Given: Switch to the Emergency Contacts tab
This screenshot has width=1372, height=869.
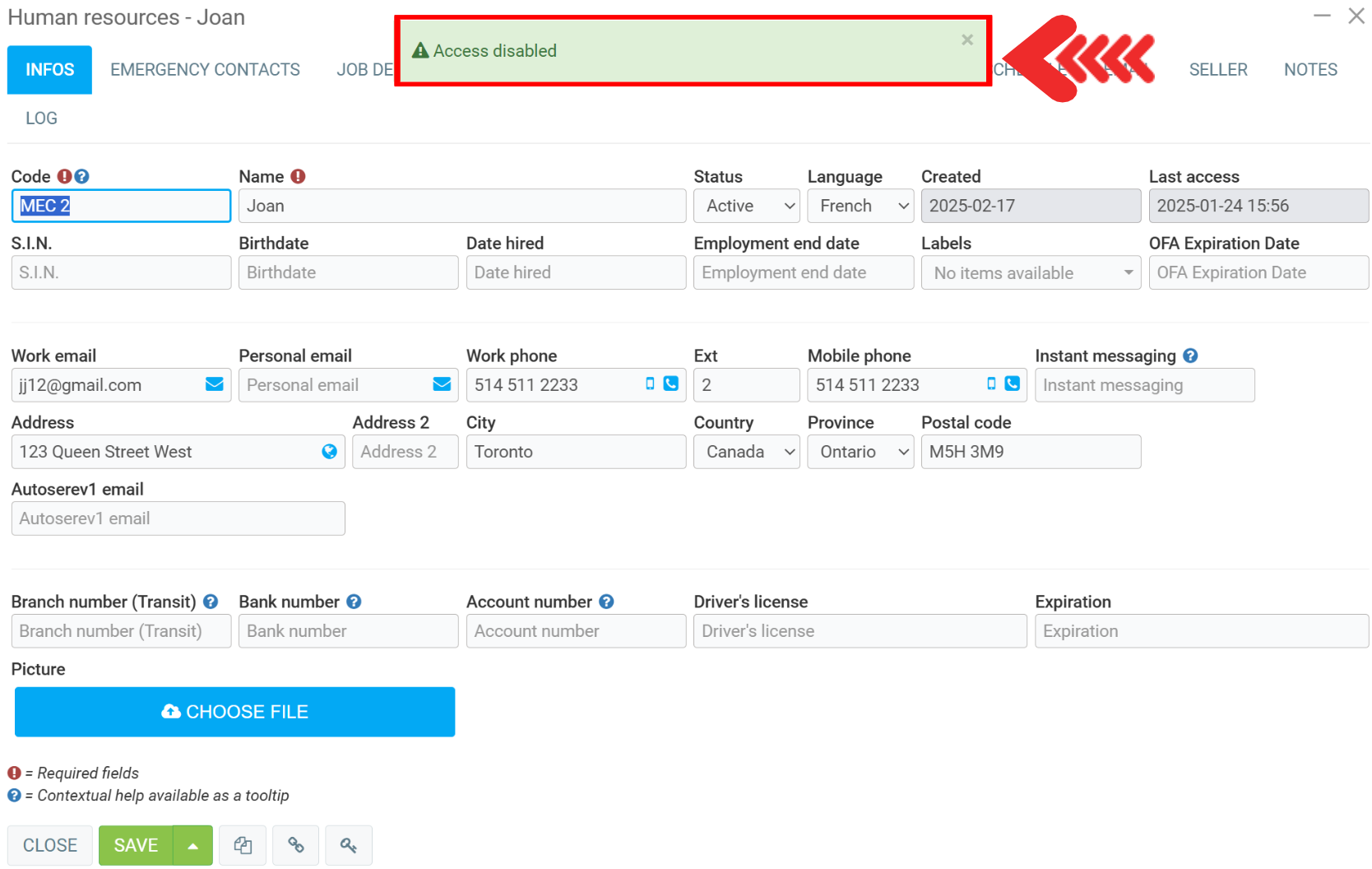Looking at the screenshot, I should tap(205, 70).
